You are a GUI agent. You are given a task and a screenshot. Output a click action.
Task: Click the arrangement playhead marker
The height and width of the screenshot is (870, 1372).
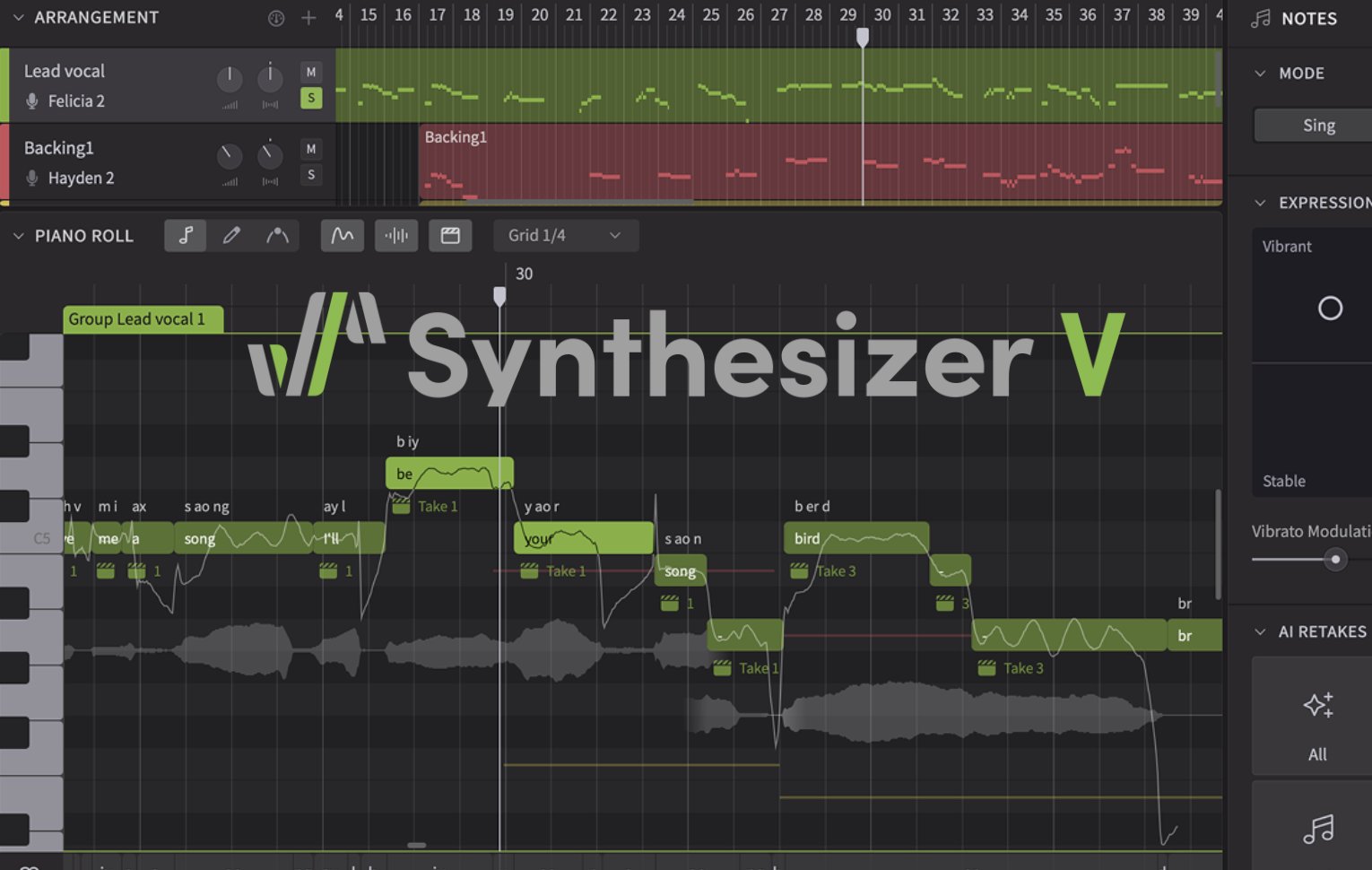click(863, 37)
